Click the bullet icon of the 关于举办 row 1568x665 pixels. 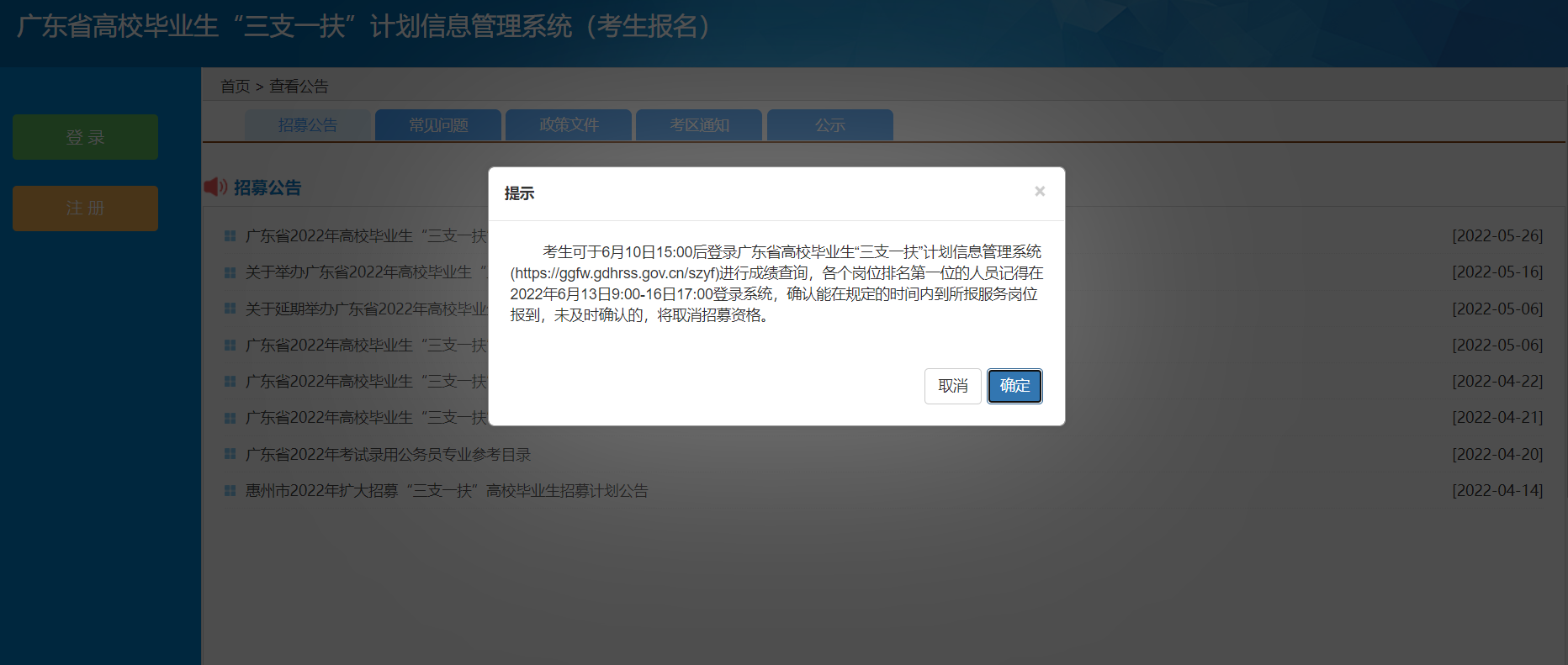click(230, 272)
